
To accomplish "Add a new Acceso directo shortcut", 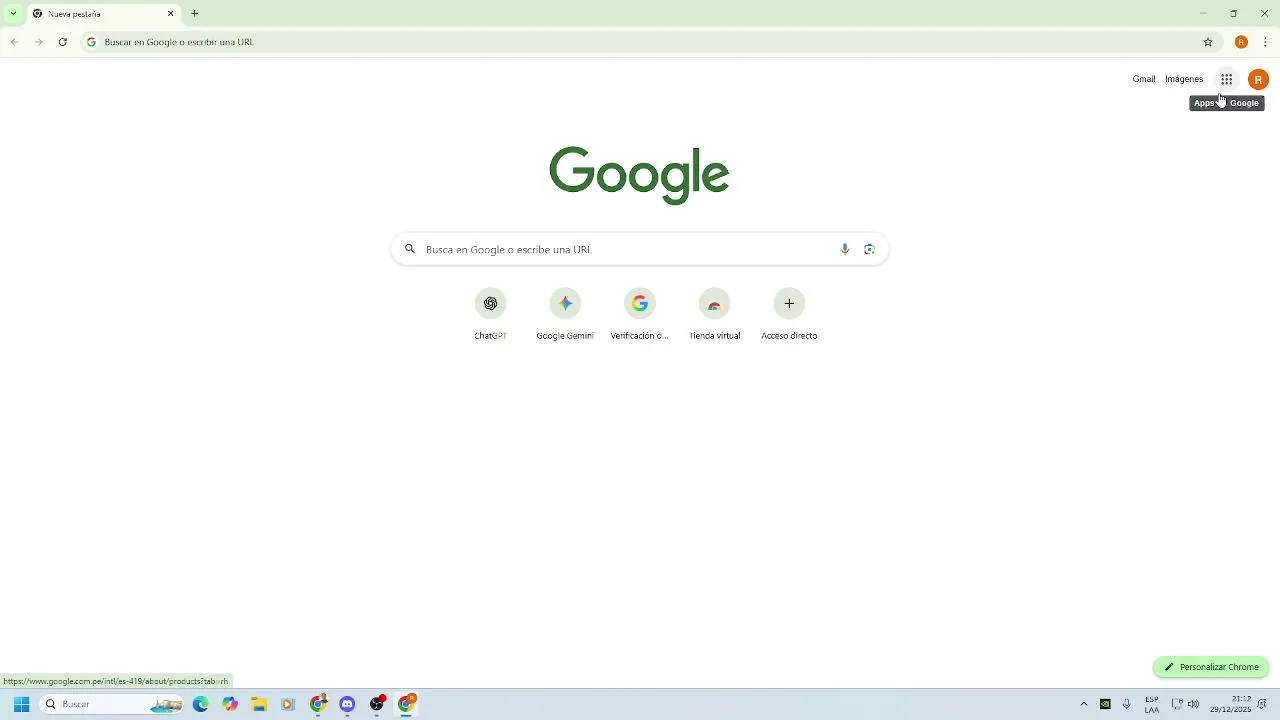I will point(789,314).
